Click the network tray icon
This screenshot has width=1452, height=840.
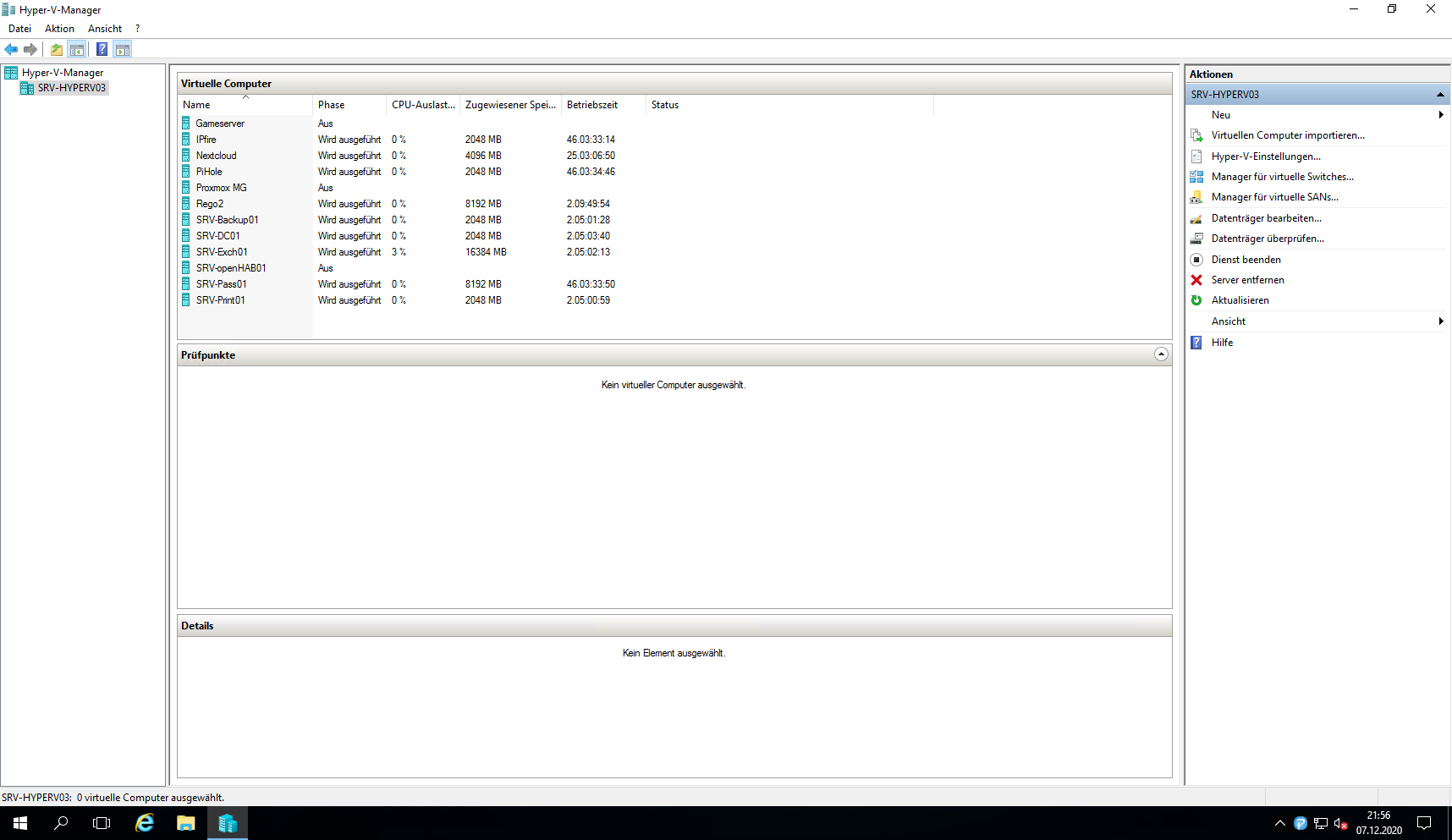[1320, 823]
